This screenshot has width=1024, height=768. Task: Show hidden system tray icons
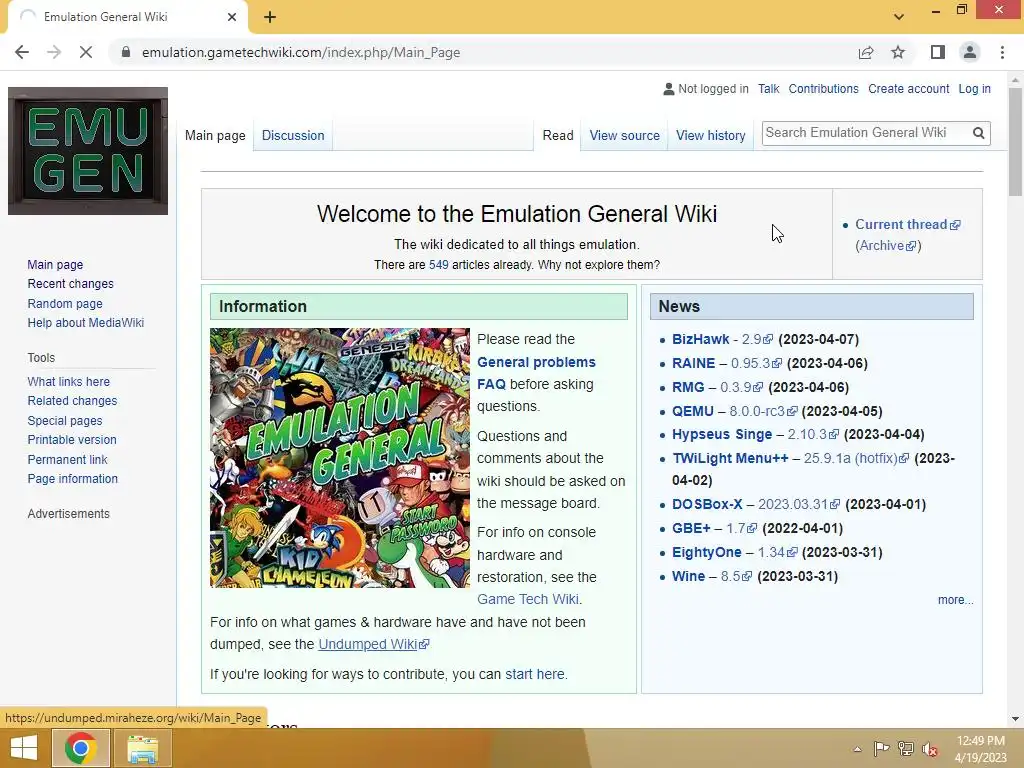click(857, 749)
